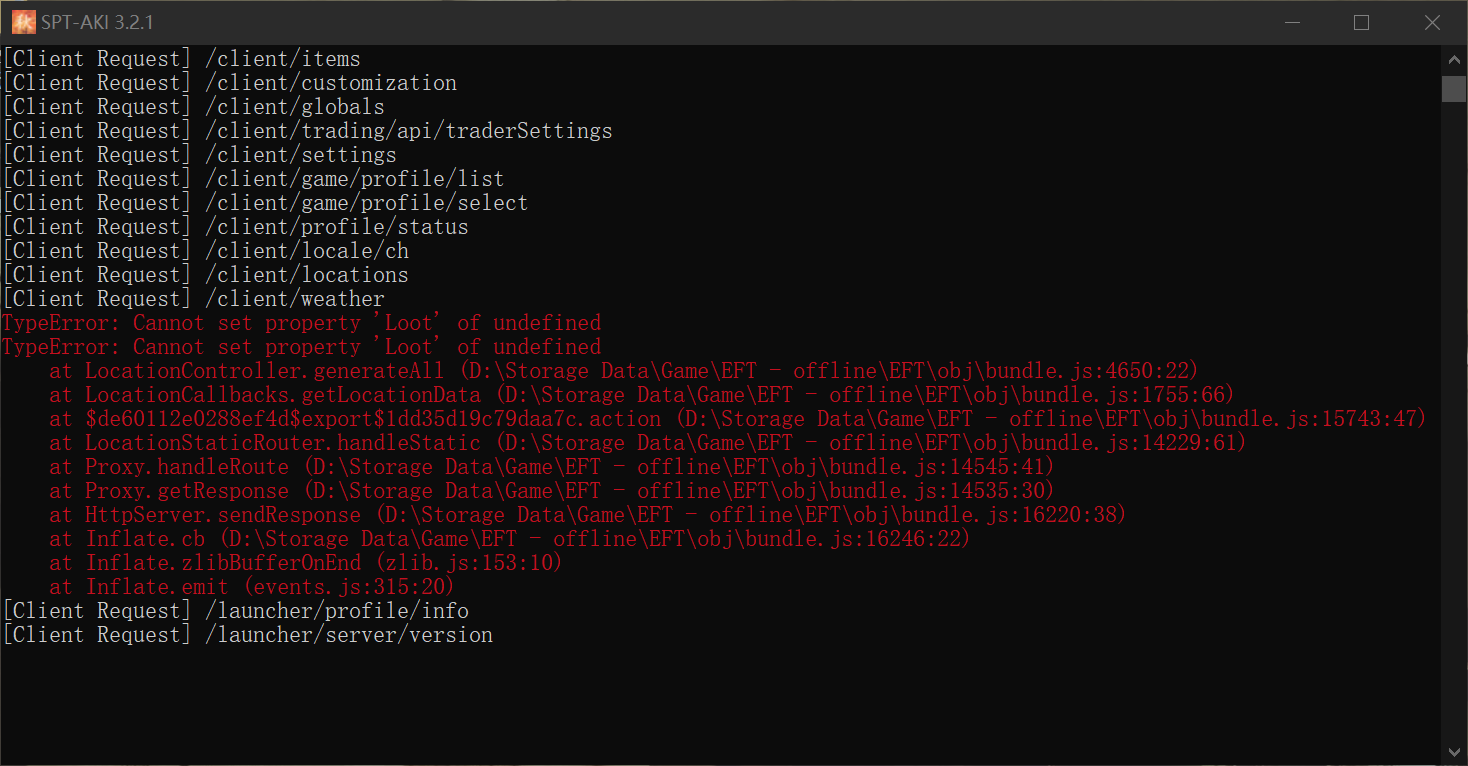Click the /client/weather request line
Viewport: 1468px width, 766px height.
coord(193,299)
